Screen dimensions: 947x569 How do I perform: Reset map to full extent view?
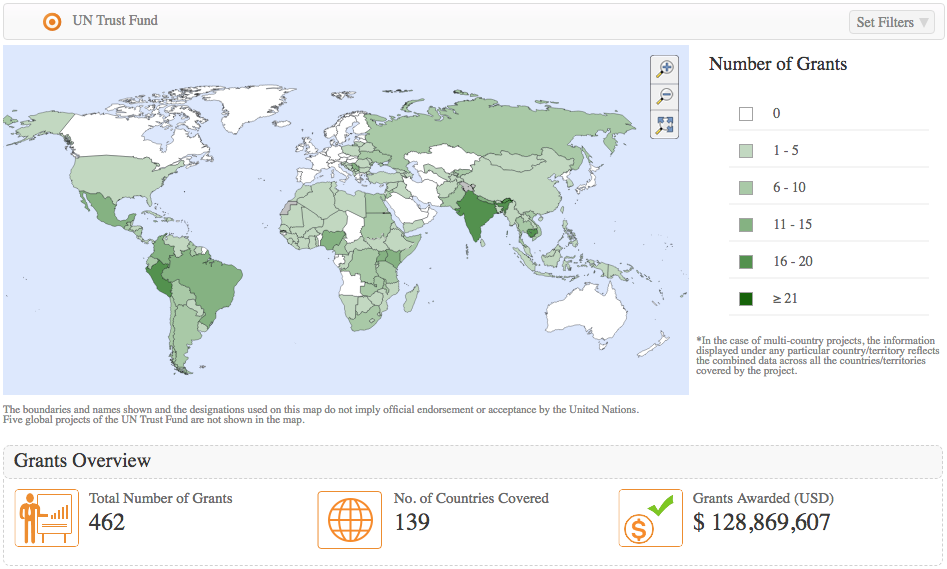tap(664, 125)
